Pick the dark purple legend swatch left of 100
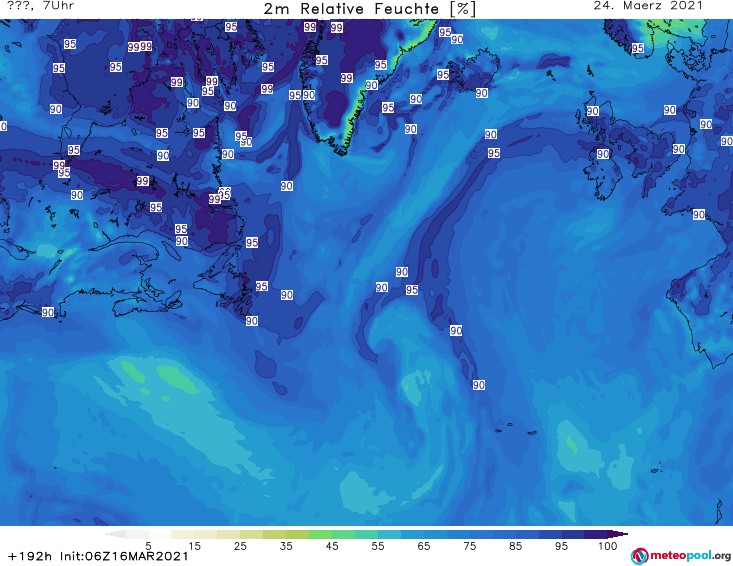 (x=596, y=534)
